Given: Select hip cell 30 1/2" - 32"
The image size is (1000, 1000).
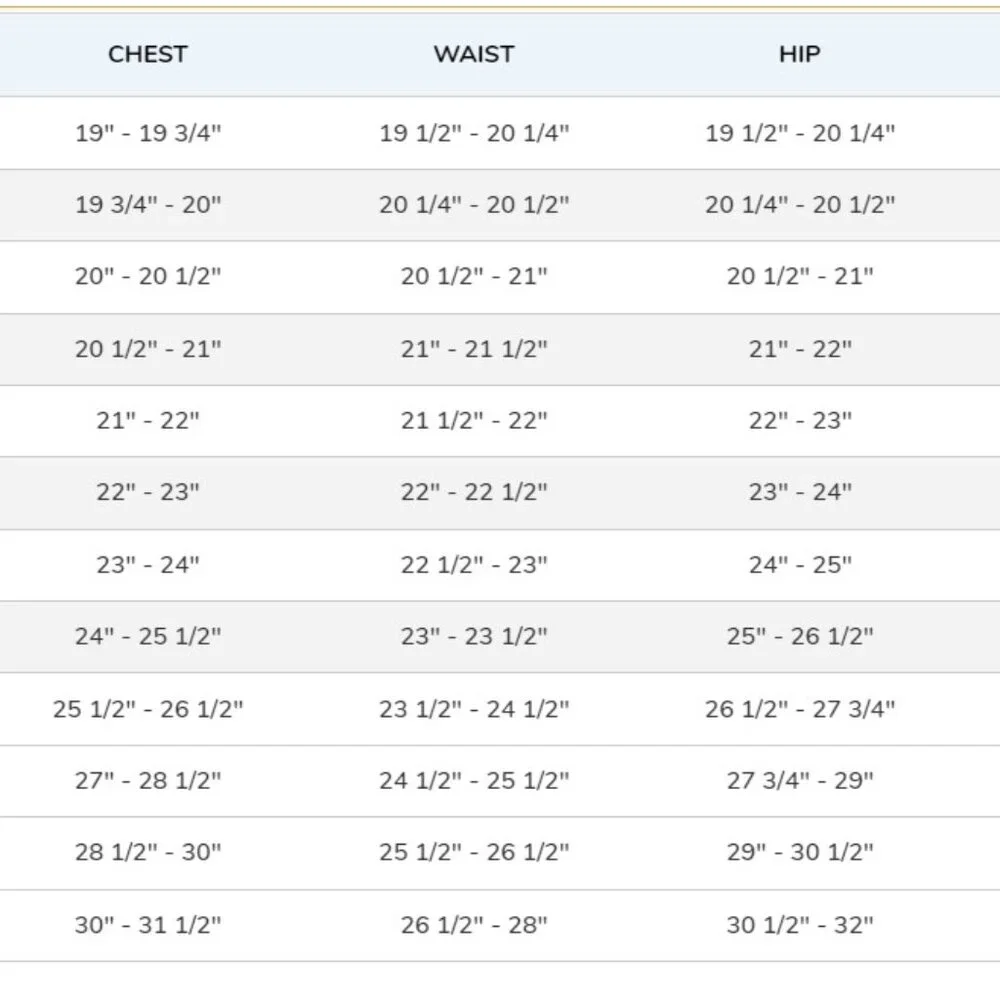Looking at the screenshot, I should 800,924.
